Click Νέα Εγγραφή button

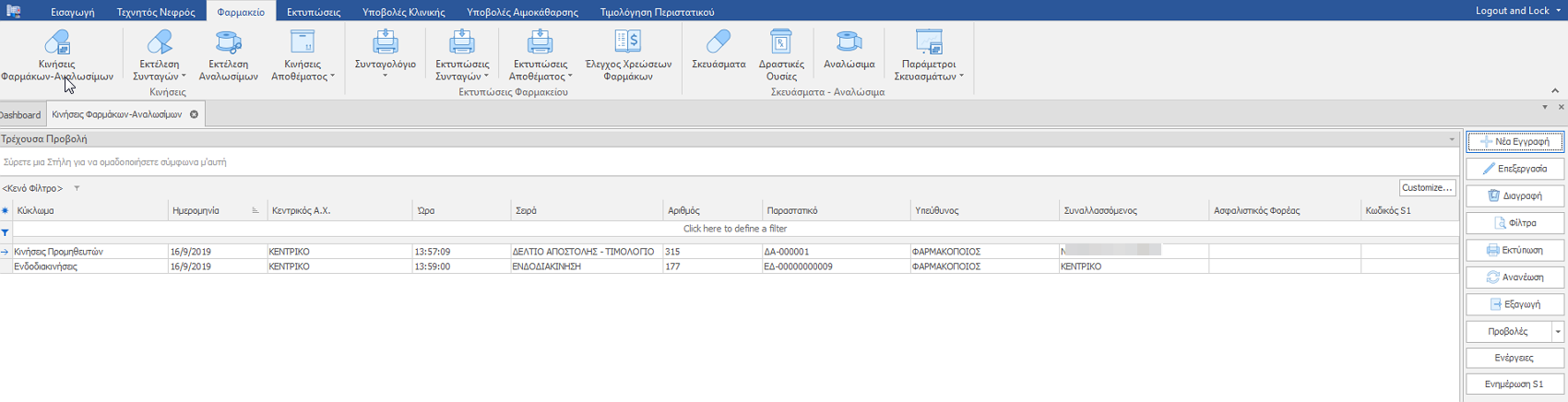tap(1515, 142)
